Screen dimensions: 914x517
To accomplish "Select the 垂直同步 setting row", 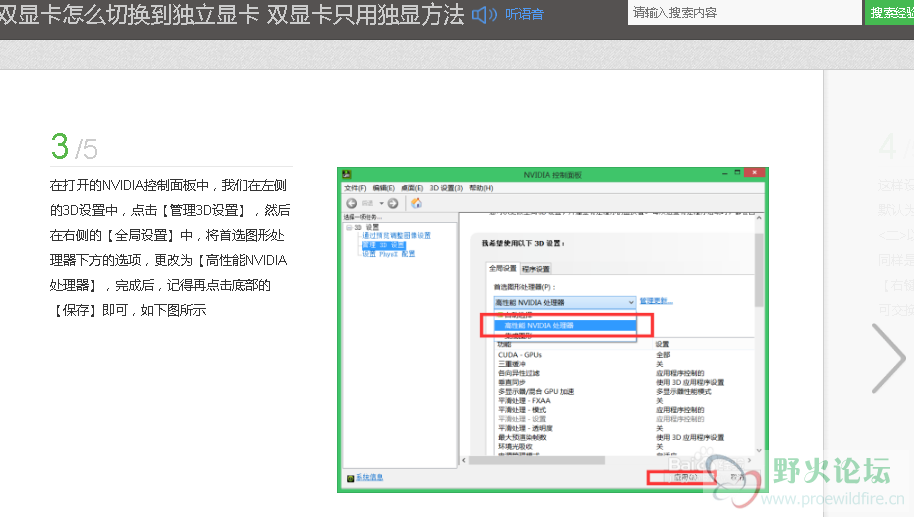I will coord(512,382).
